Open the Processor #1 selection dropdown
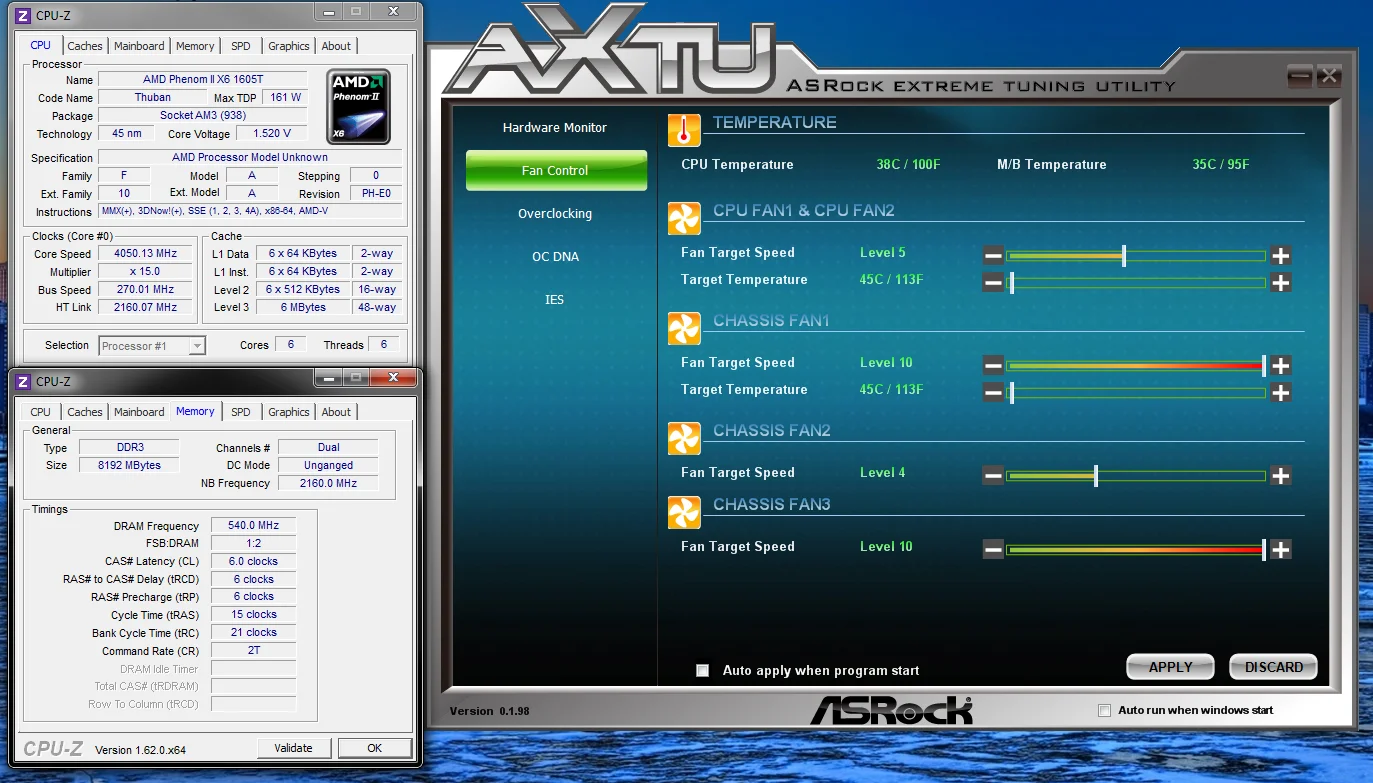The image size is (1373, 783). pos(152,346)
